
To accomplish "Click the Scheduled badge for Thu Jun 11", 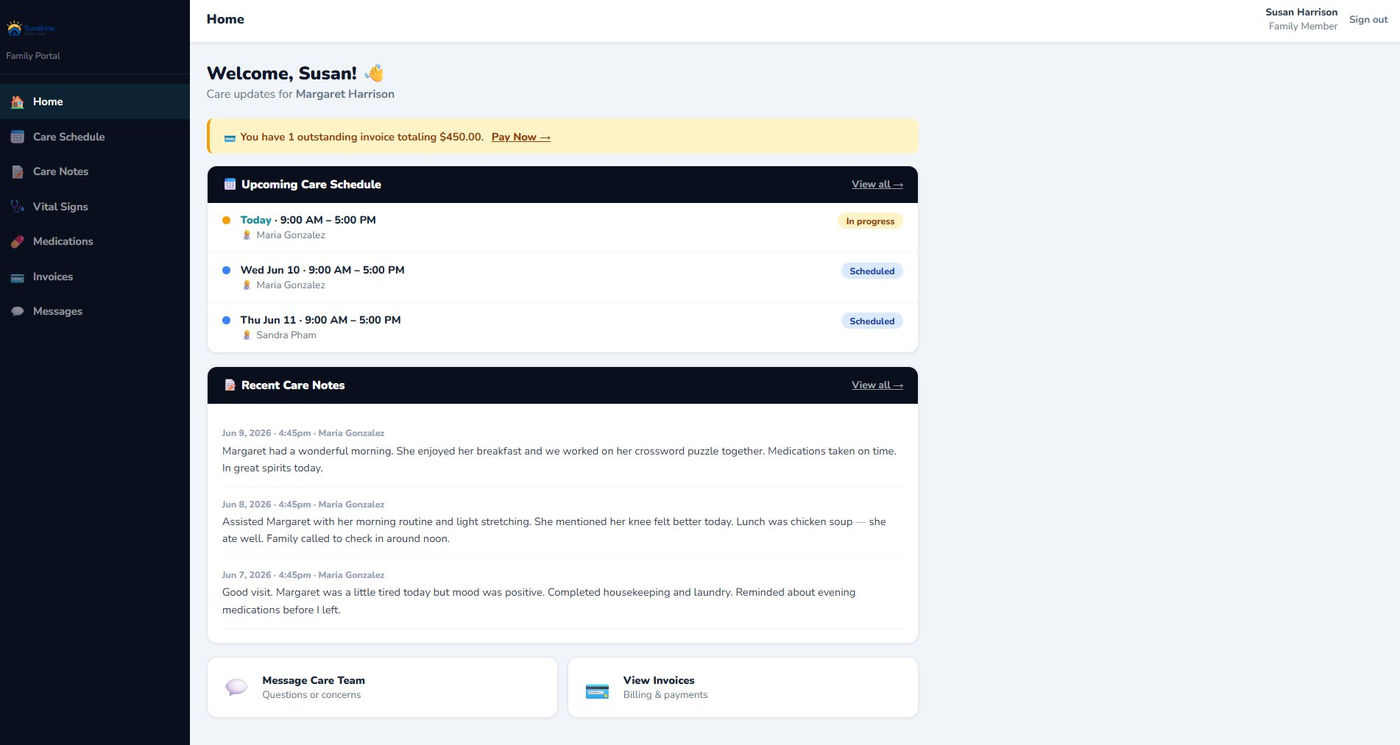I will point(872,321).
